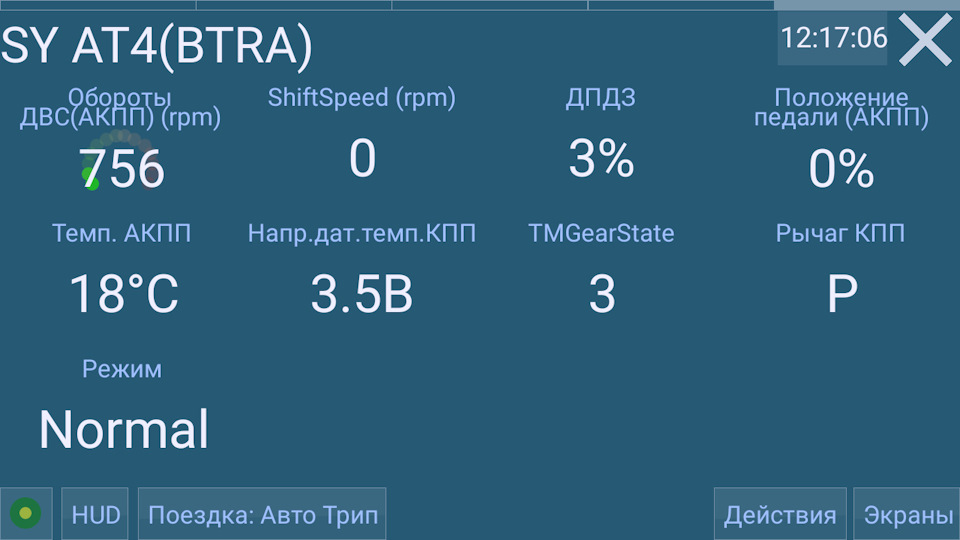This screenshot has height=540, width=960.
Task: Click the green connection status indicator
Action: pyautogui.click(x=26, y=514)
